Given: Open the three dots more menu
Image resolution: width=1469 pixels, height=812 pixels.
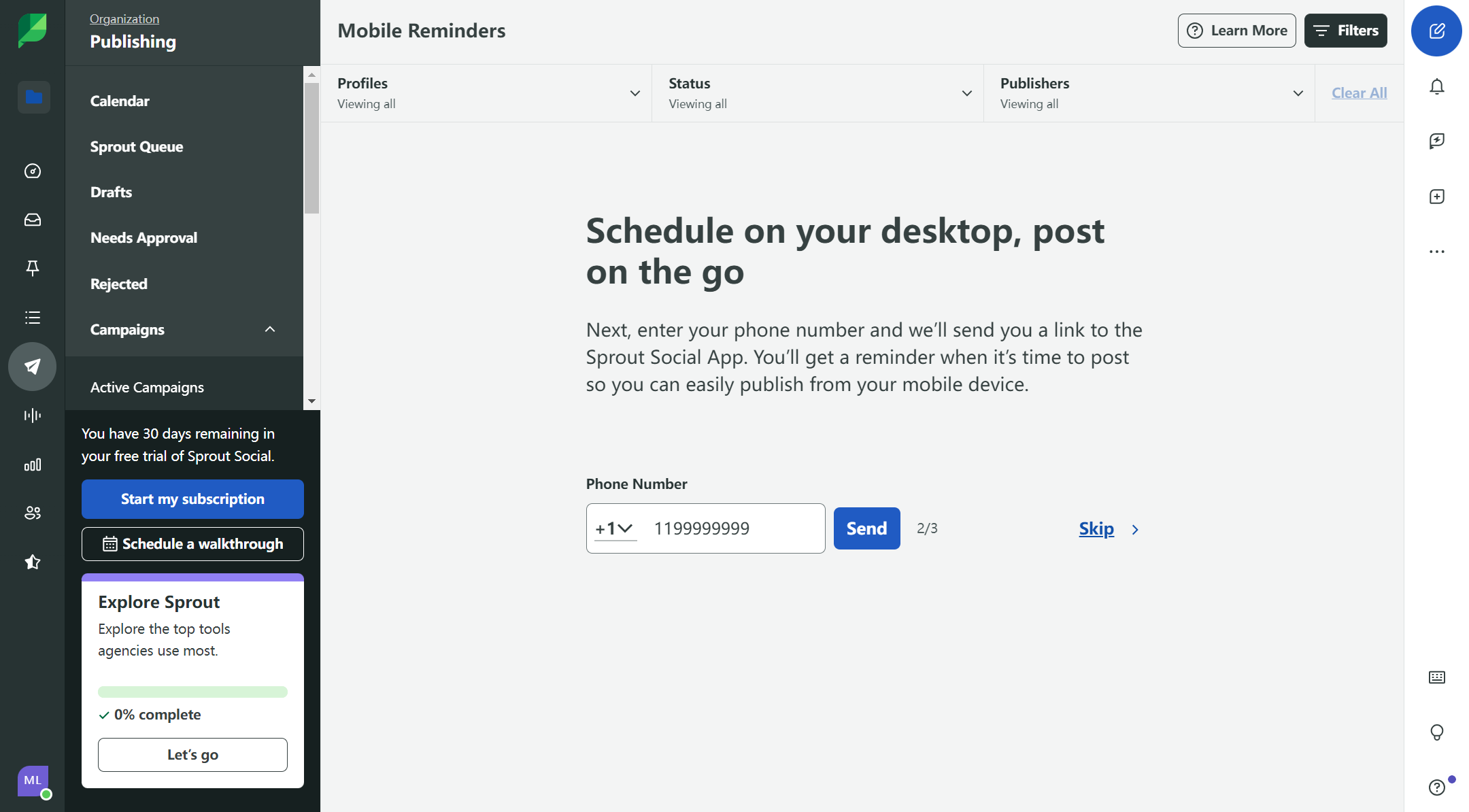Looking at the screenshot, I should (1436, 252).
